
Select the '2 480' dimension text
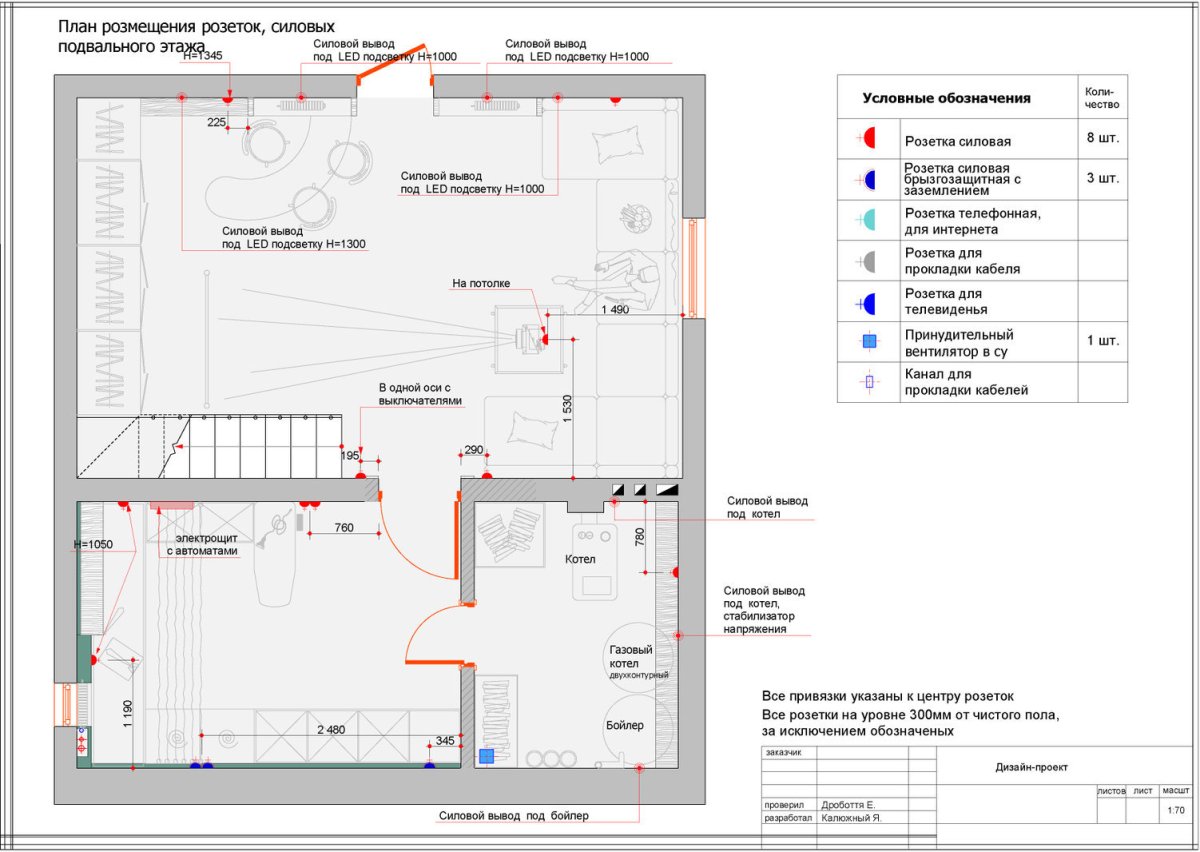pos(330,730)
